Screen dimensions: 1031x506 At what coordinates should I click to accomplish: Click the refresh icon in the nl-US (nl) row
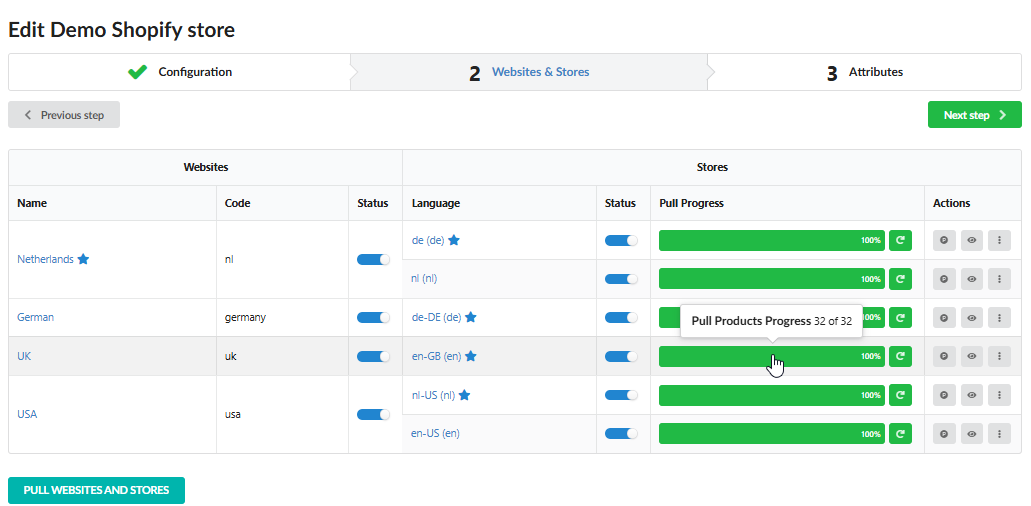pyautogui.click(x=900, y=395)
